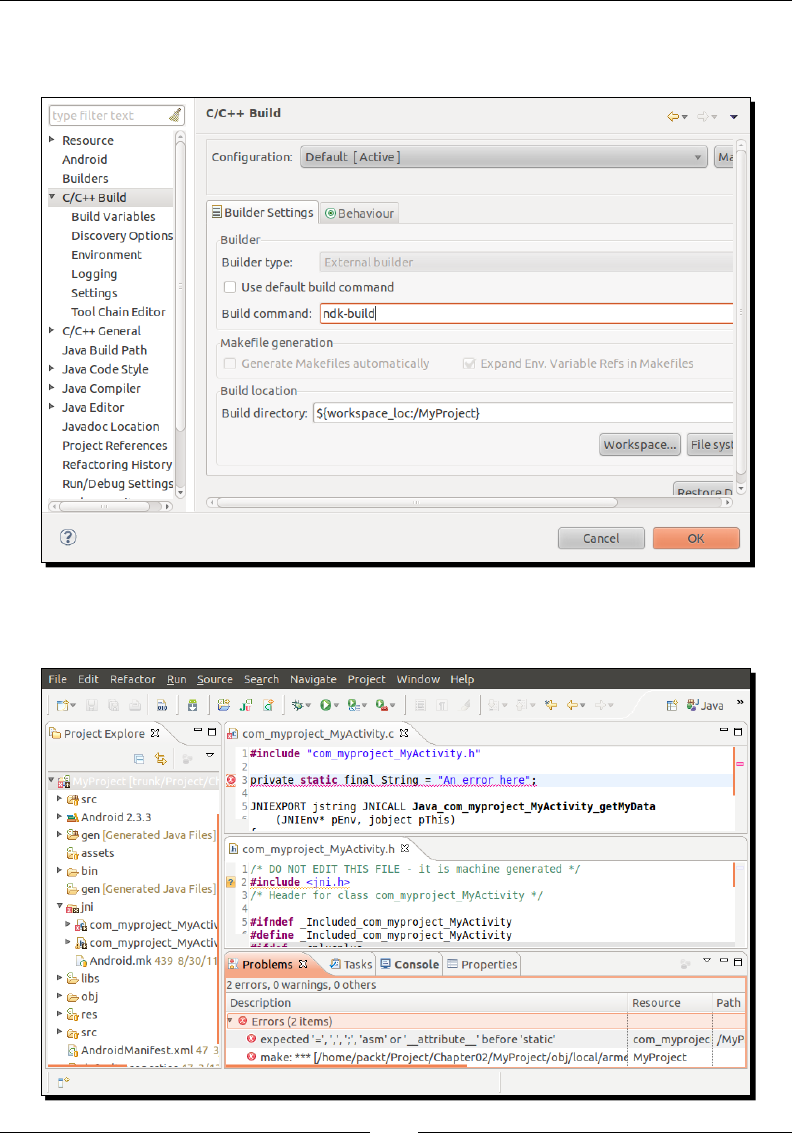The image size is (792, 1142).
Task: Open the dialog view menu triangle
Action: [x=734, y=117]
